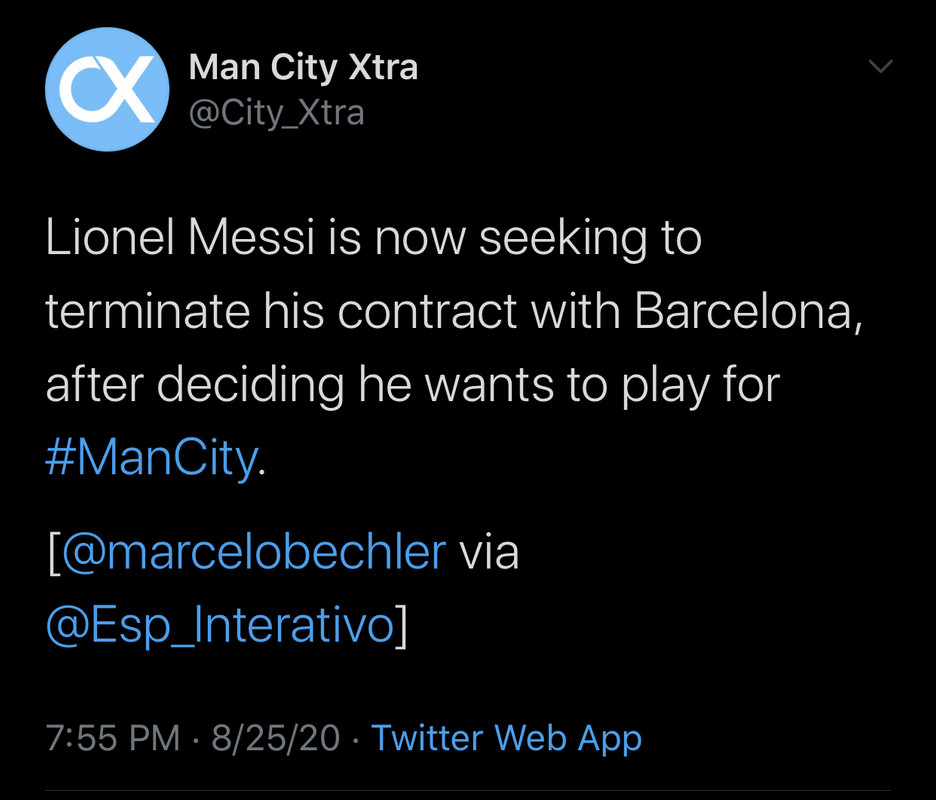
Task: Click the CX logo inside the avatar
Action: [107, 90]
